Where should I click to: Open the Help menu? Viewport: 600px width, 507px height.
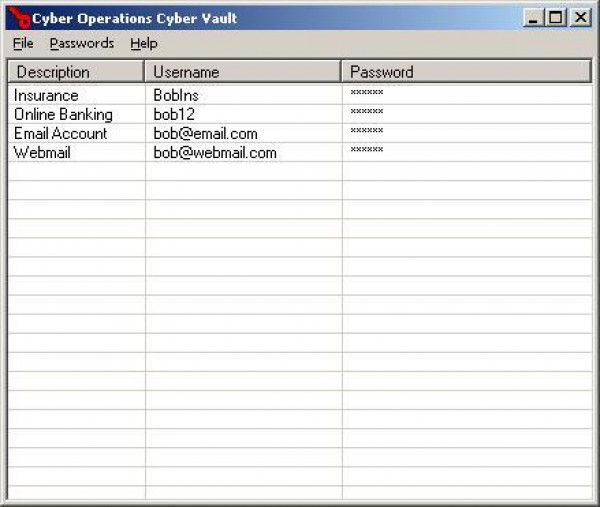click(143, 43)
